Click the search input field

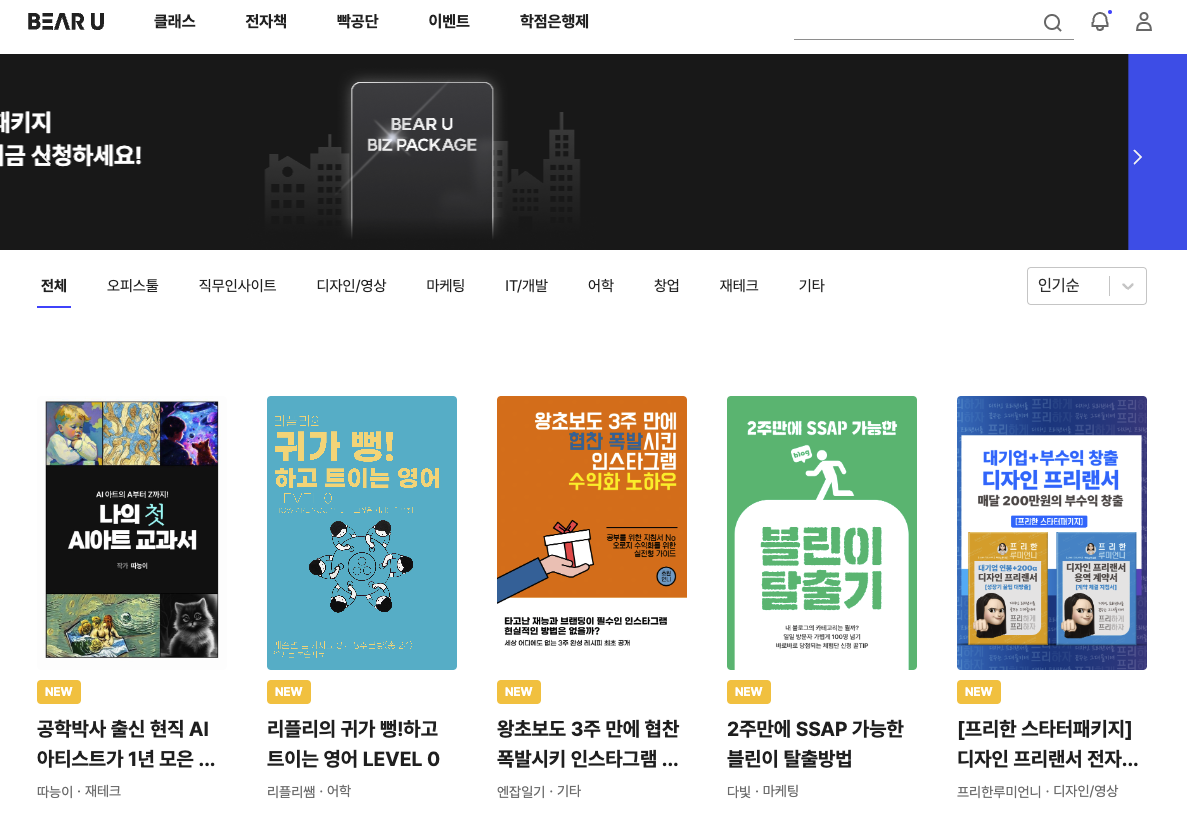click(x=920, y=22)
